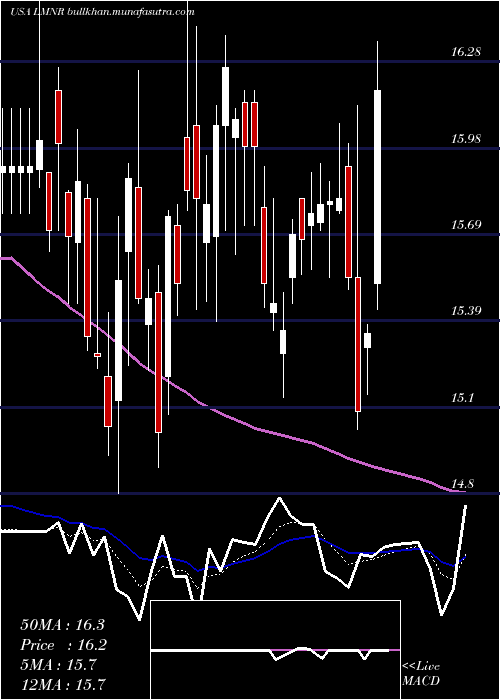Image resolution: width=500 pixels, height=700 pixels.
Task: Click the 15.1 price level label
Action: click(462, 397)
